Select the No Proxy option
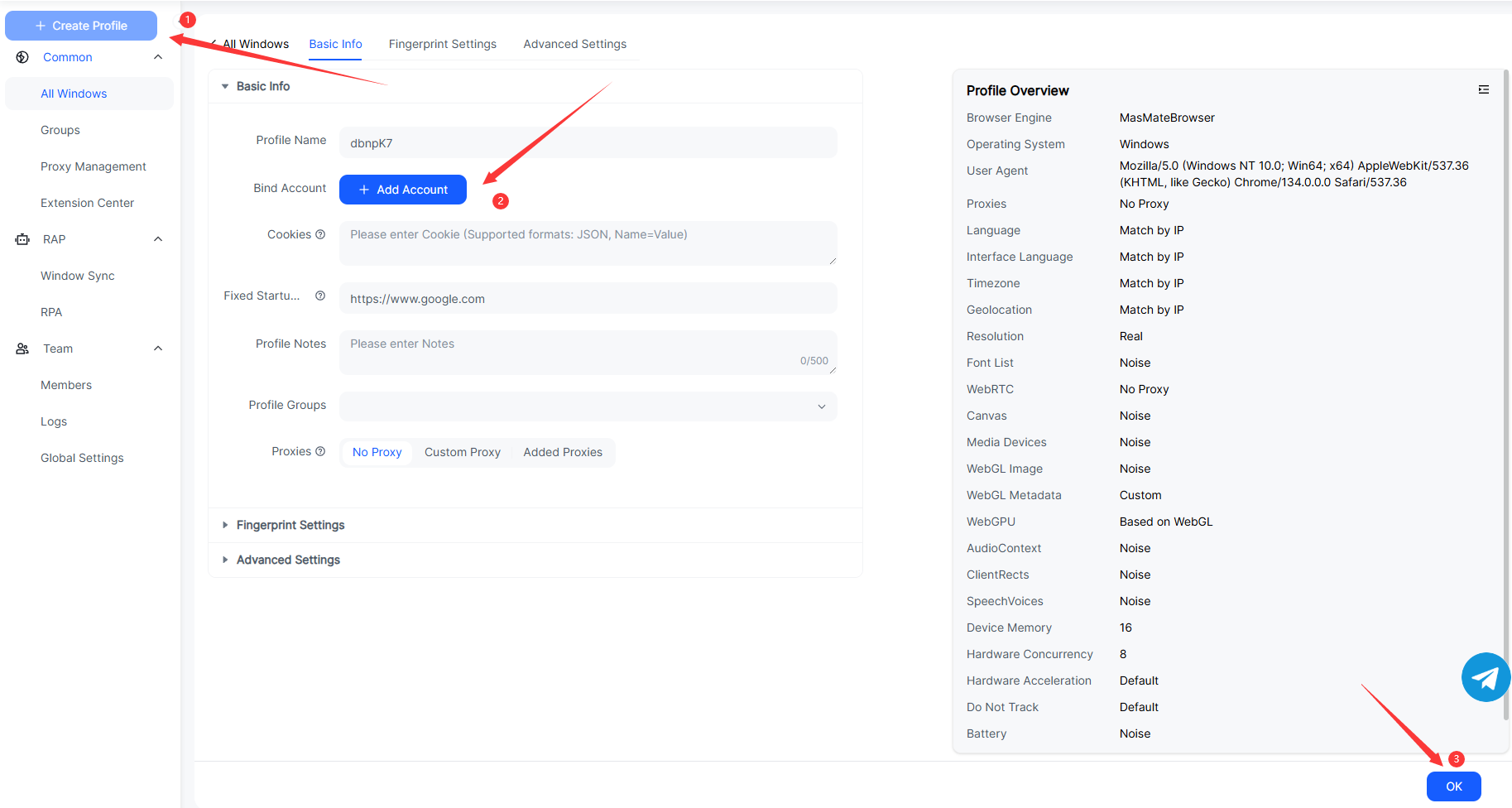 pos(377,452)
